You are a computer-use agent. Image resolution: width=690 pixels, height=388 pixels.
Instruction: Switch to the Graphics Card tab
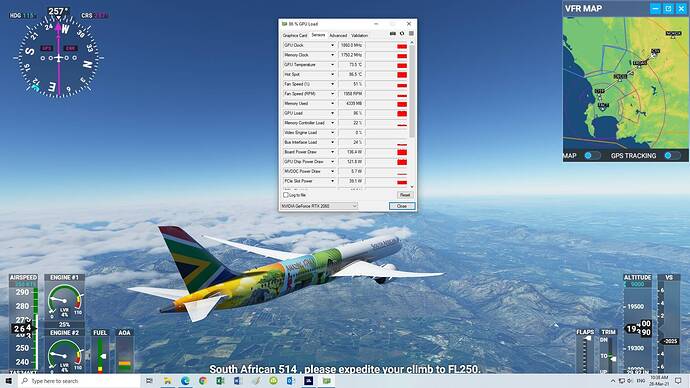coord(294,35)
